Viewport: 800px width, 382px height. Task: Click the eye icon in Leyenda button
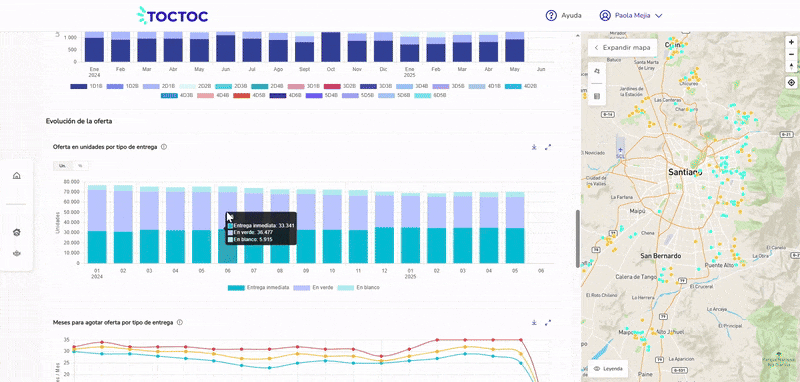coord(596,368)
